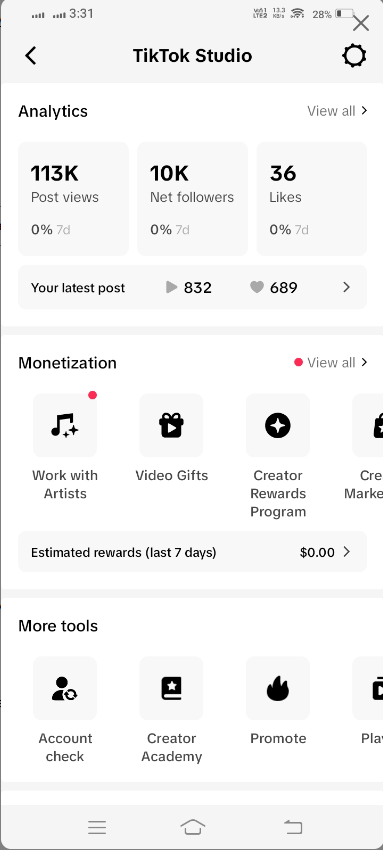Open settings via the gear icon
This screenshot has height=850, width=383.
tap(354, 55)
